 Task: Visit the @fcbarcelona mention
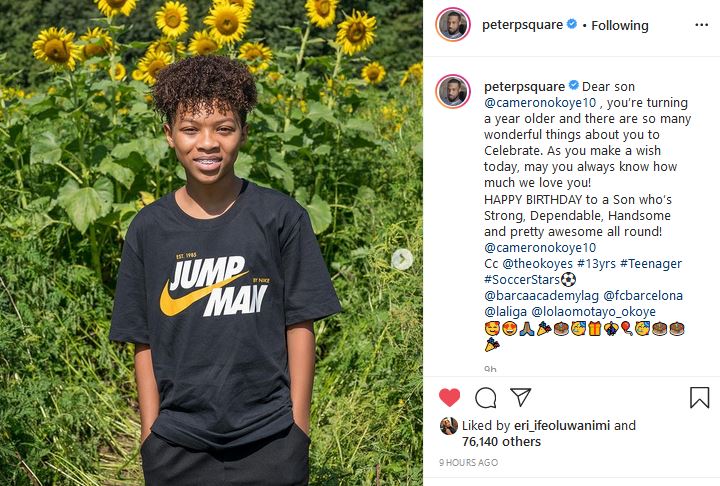[643, 296]
